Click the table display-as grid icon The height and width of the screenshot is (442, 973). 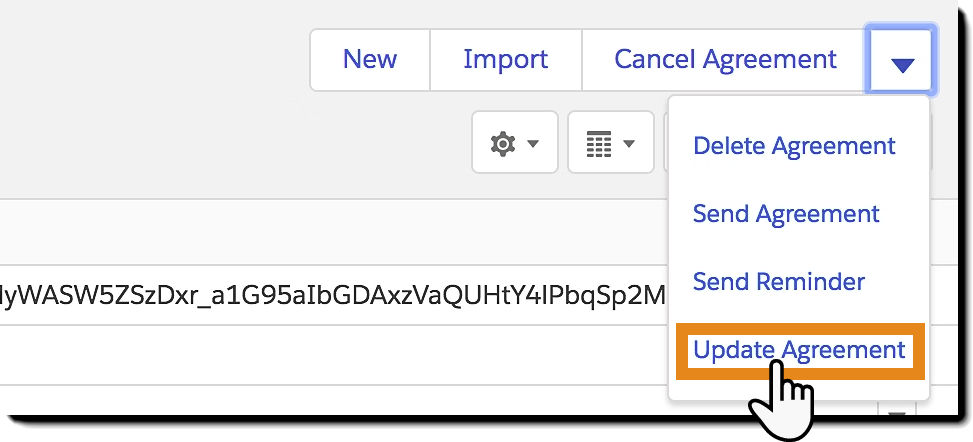[599, 143]
